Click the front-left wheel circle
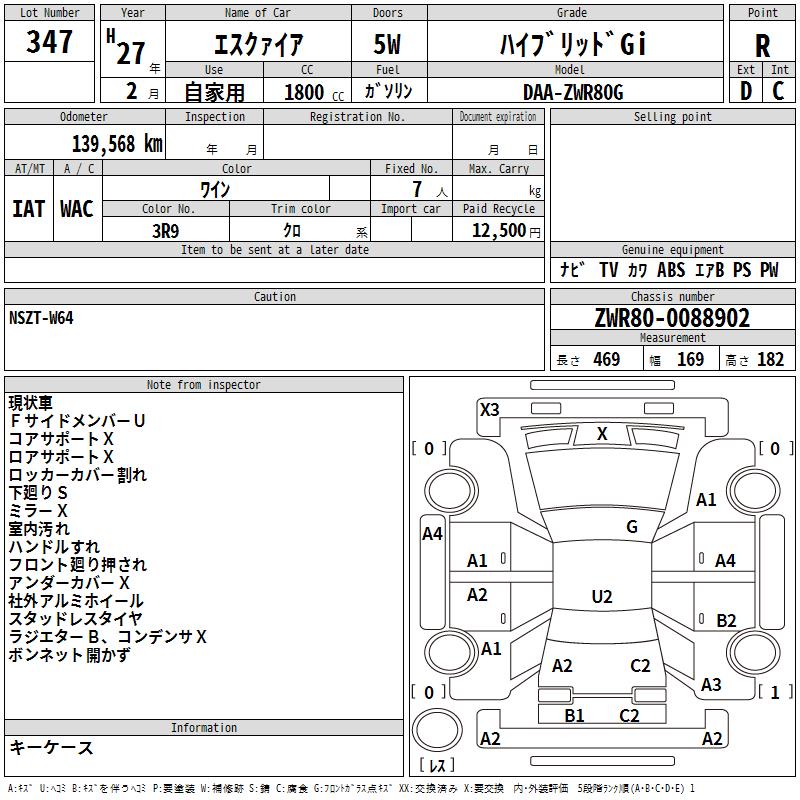The height and width of the screenshot is (800, 800). [x=451, y=490]
